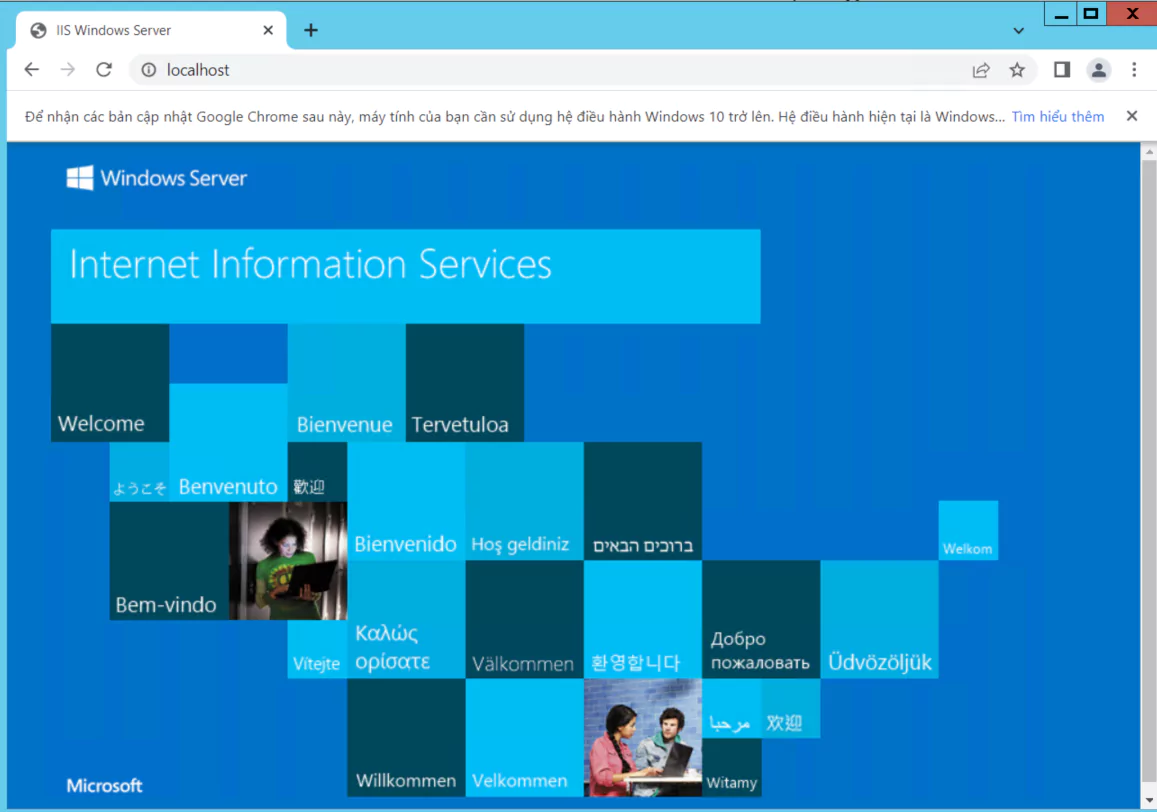1157x812 pixels.
Task: Click the Hebrew ברוכים הבאים tile
Action: click(x=643, y=501)
